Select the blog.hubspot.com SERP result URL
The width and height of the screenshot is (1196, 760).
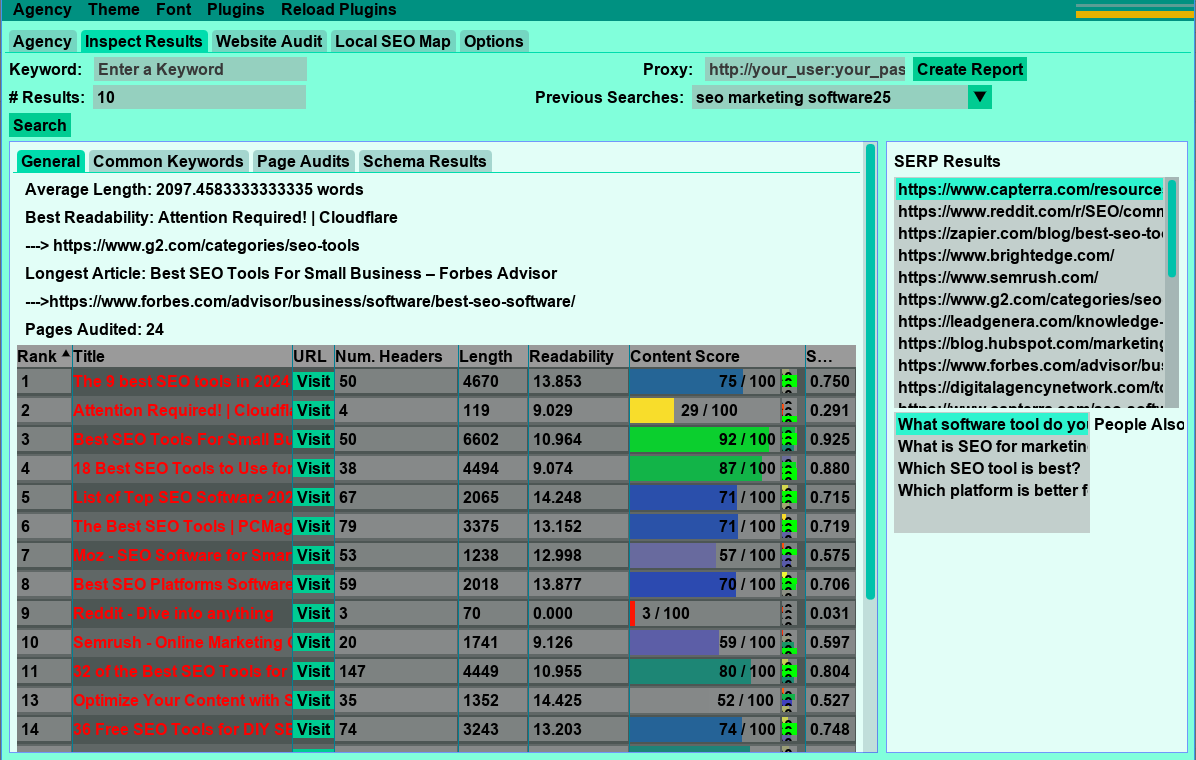(1029, 344)
